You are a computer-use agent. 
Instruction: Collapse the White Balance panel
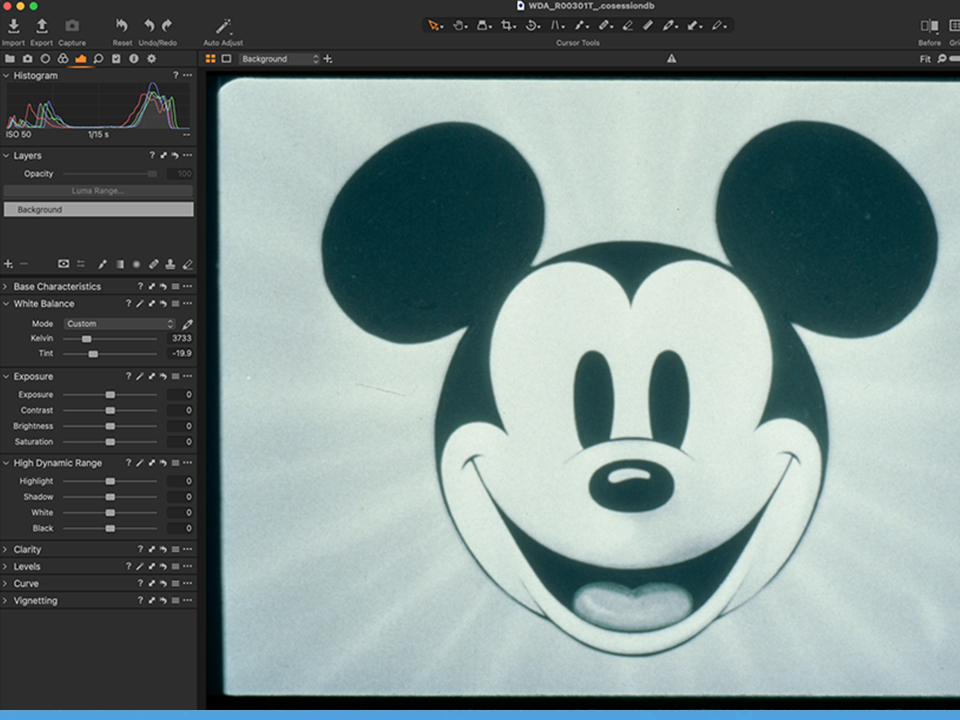click(x=6, y=304)
